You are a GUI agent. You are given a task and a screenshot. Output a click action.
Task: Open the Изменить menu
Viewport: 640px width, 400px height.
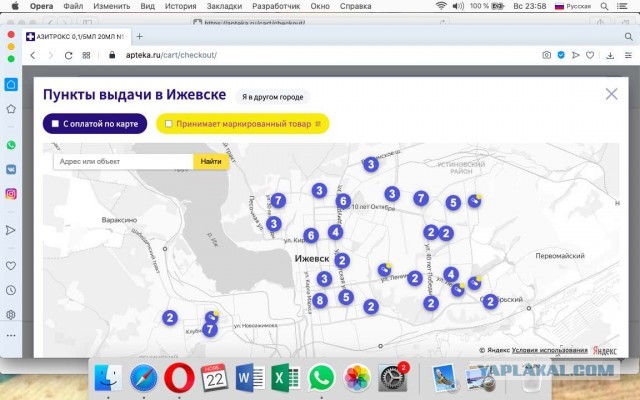[x=111, y=6]
